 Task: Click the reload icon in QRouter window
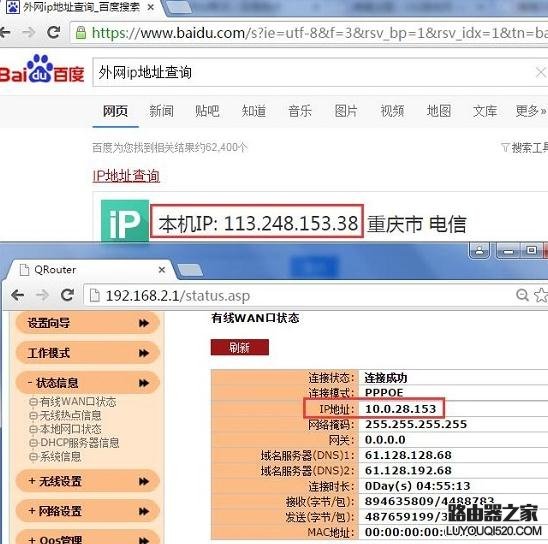[67, 295]
